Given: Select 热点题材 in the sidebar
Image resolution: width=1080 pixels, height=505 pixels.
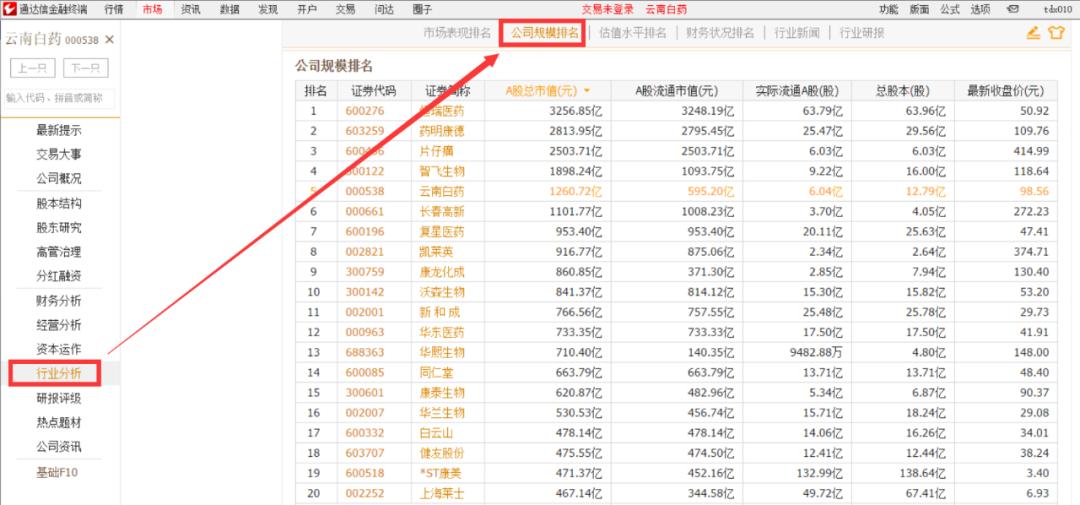Looking at the screenshot, I should point(59,422).
